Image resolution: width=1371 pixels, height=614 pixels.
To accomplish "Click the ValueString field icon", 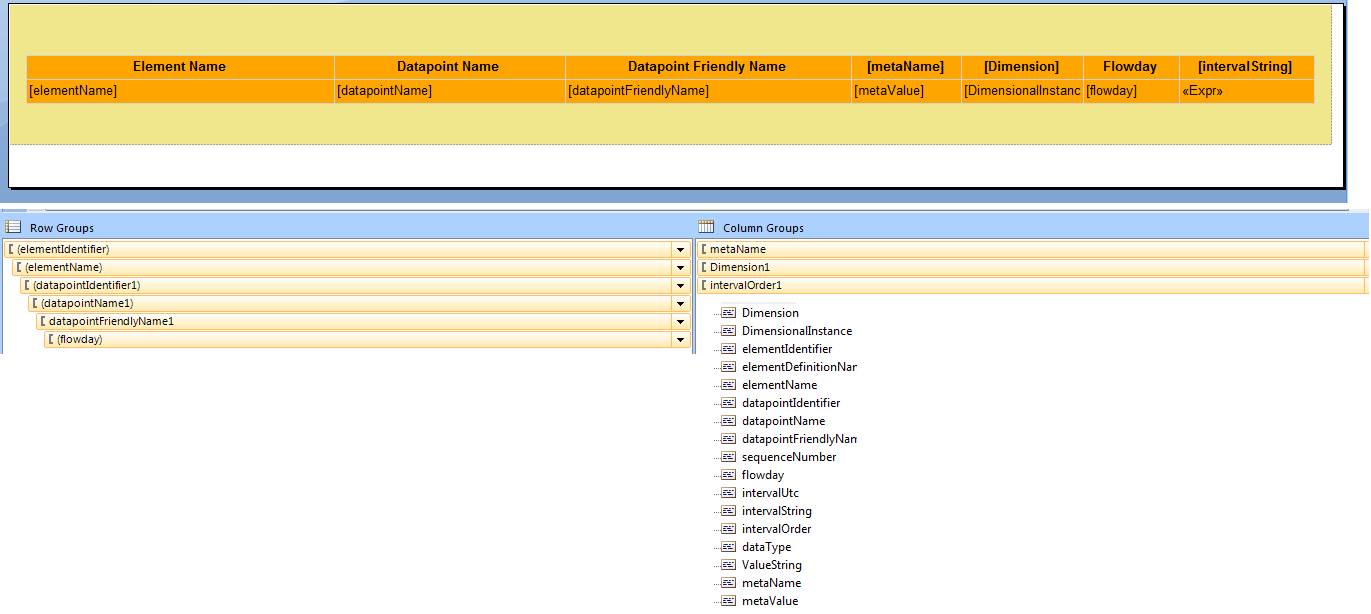I will click(728, 565).
